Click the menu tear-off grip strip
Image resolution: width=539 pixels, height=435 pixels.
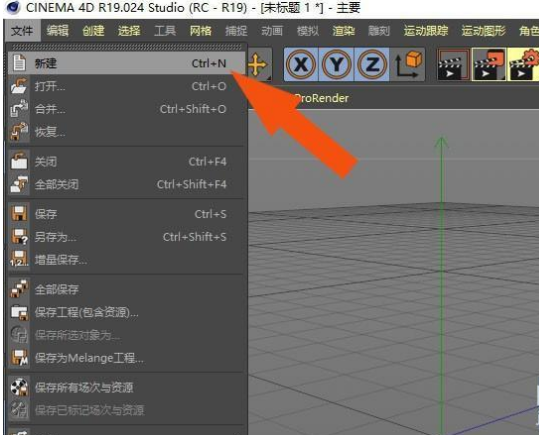126,47
